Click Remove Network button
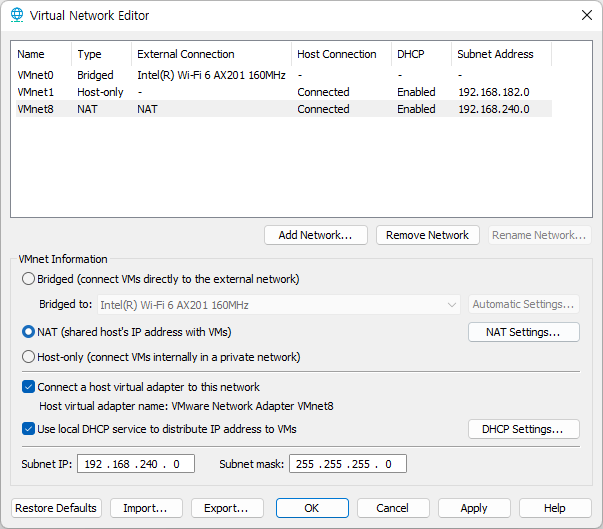 point(428,235)
